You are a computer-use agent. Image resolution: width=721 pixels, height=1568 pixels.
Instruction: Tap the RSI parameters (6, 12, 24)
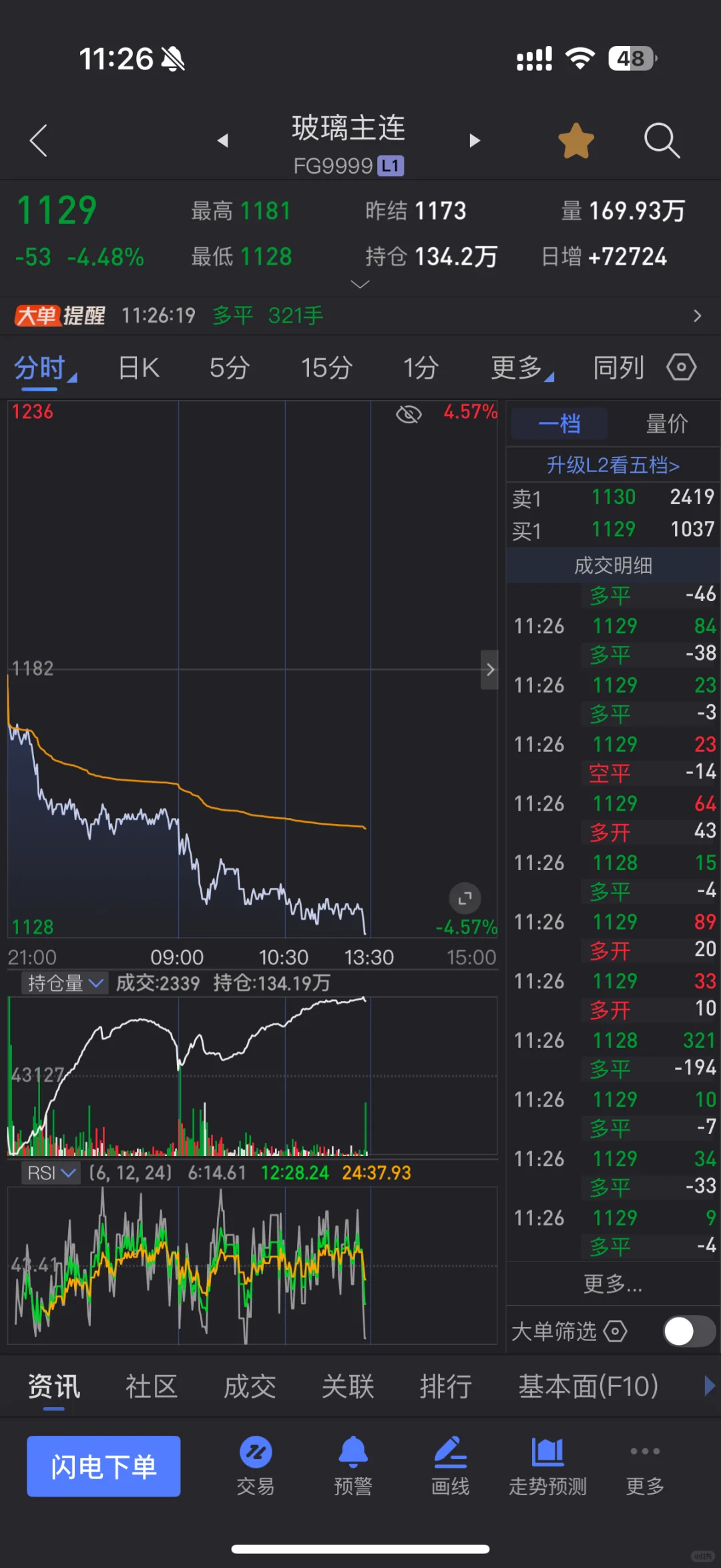tap(131, 1173)
